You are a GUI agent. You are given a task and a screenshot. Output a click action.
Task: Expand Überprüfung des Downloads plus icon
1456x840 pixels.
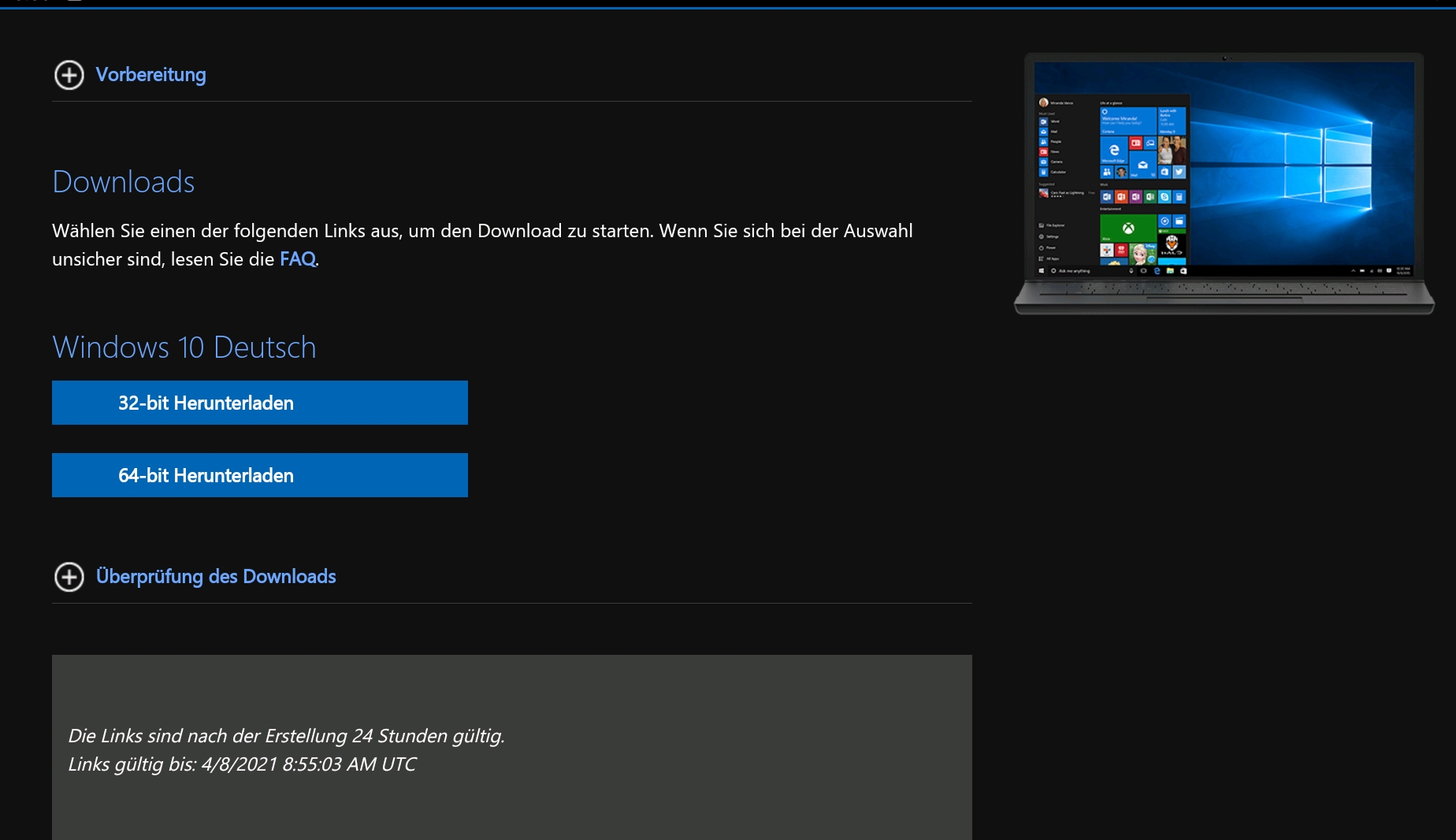tap(69, 577)
